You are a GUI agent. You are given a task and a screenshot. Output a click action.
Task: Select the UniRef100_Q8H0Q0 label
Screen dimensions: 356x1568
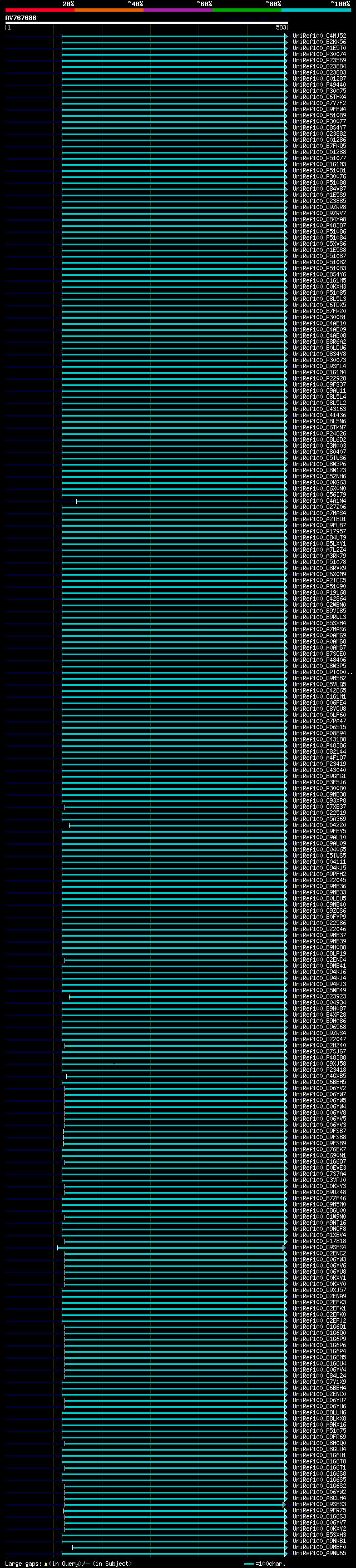point(319,1443)
